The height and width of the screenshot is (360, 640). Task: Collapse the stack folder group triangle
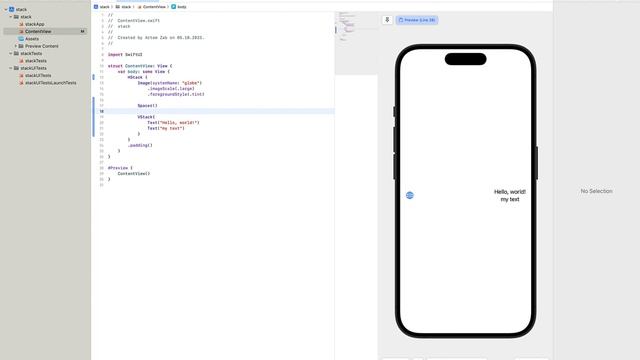(x=11, y=17)
